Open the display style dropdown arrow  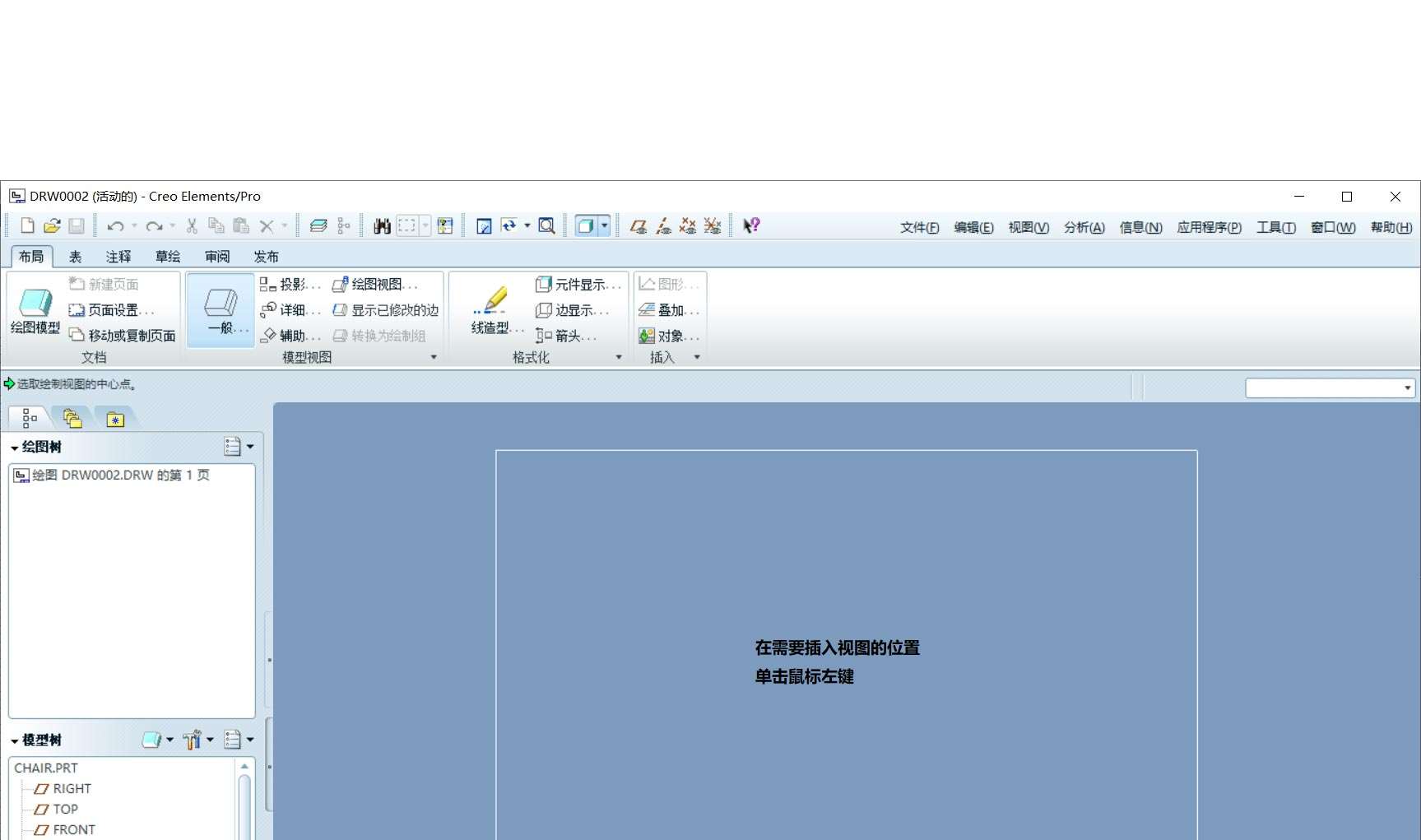(605, 225)
